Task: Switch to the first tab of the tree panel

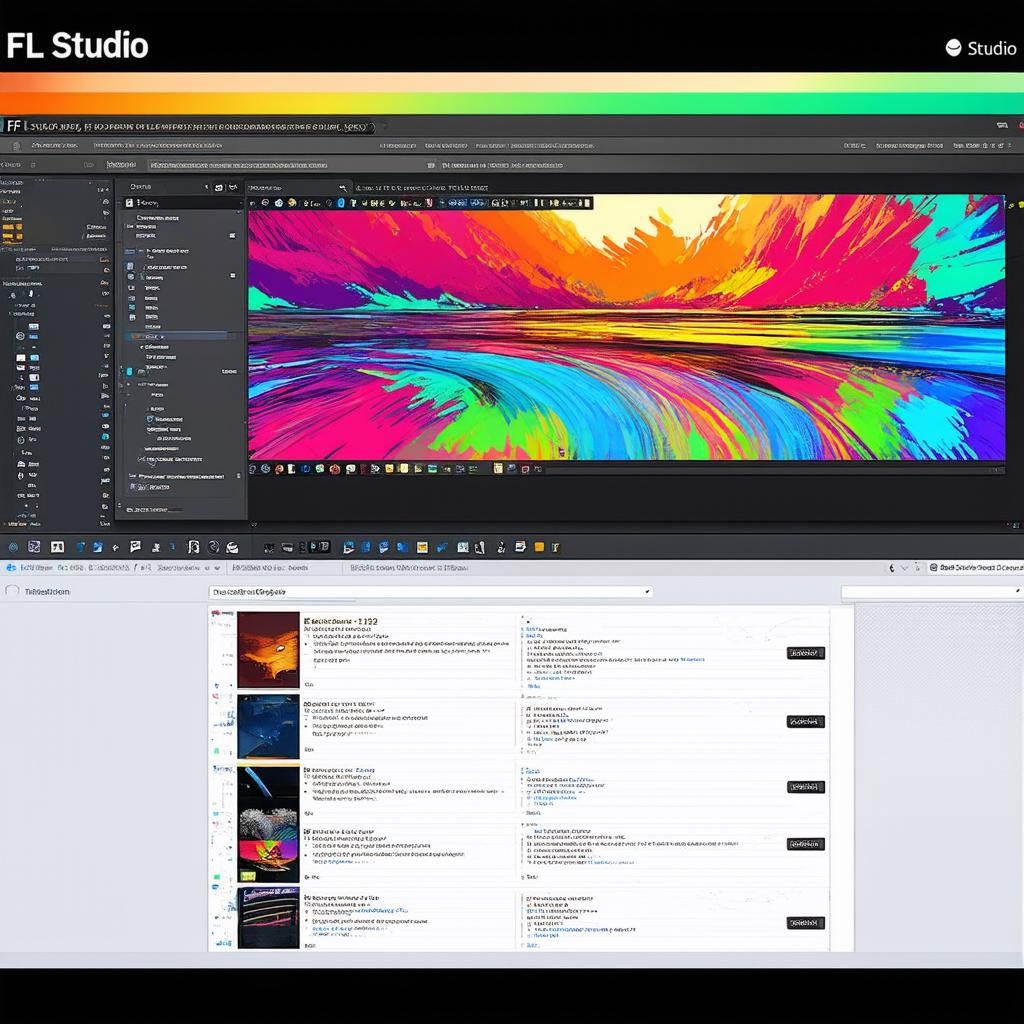Action: [141, 187]
